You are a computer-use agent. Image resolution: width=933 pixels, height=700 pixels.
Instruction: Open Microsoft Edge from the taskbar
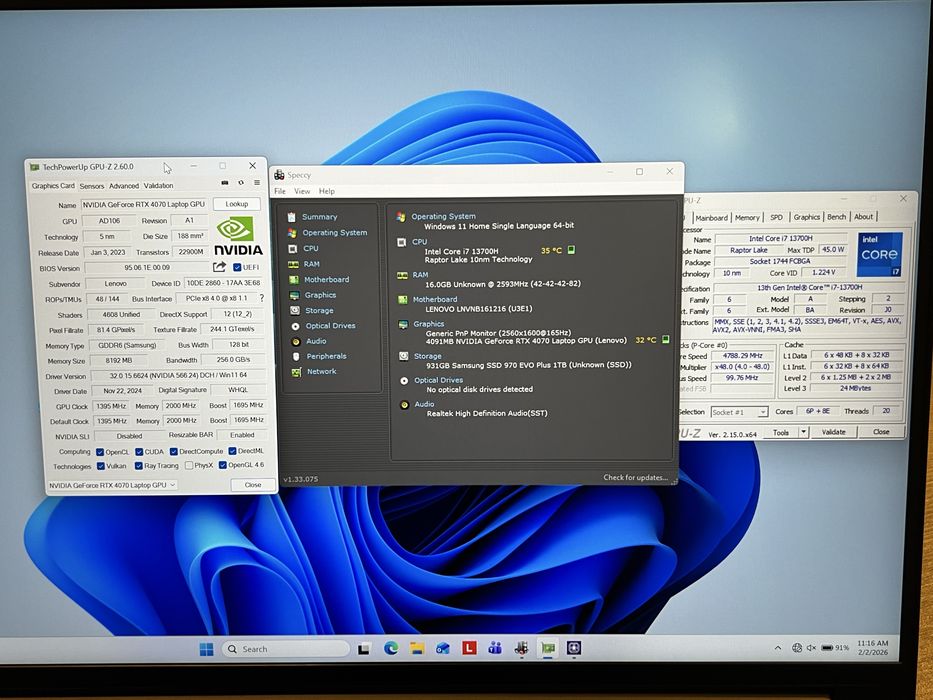tap(392, 648)
